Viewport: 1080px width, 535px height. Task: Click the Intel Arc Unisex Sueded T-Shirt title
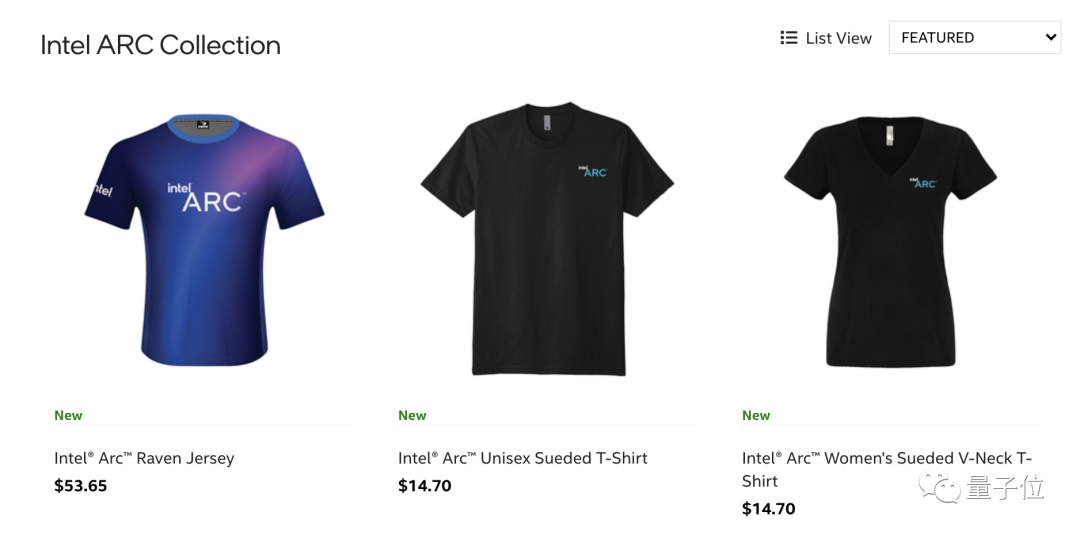(522, 458)
